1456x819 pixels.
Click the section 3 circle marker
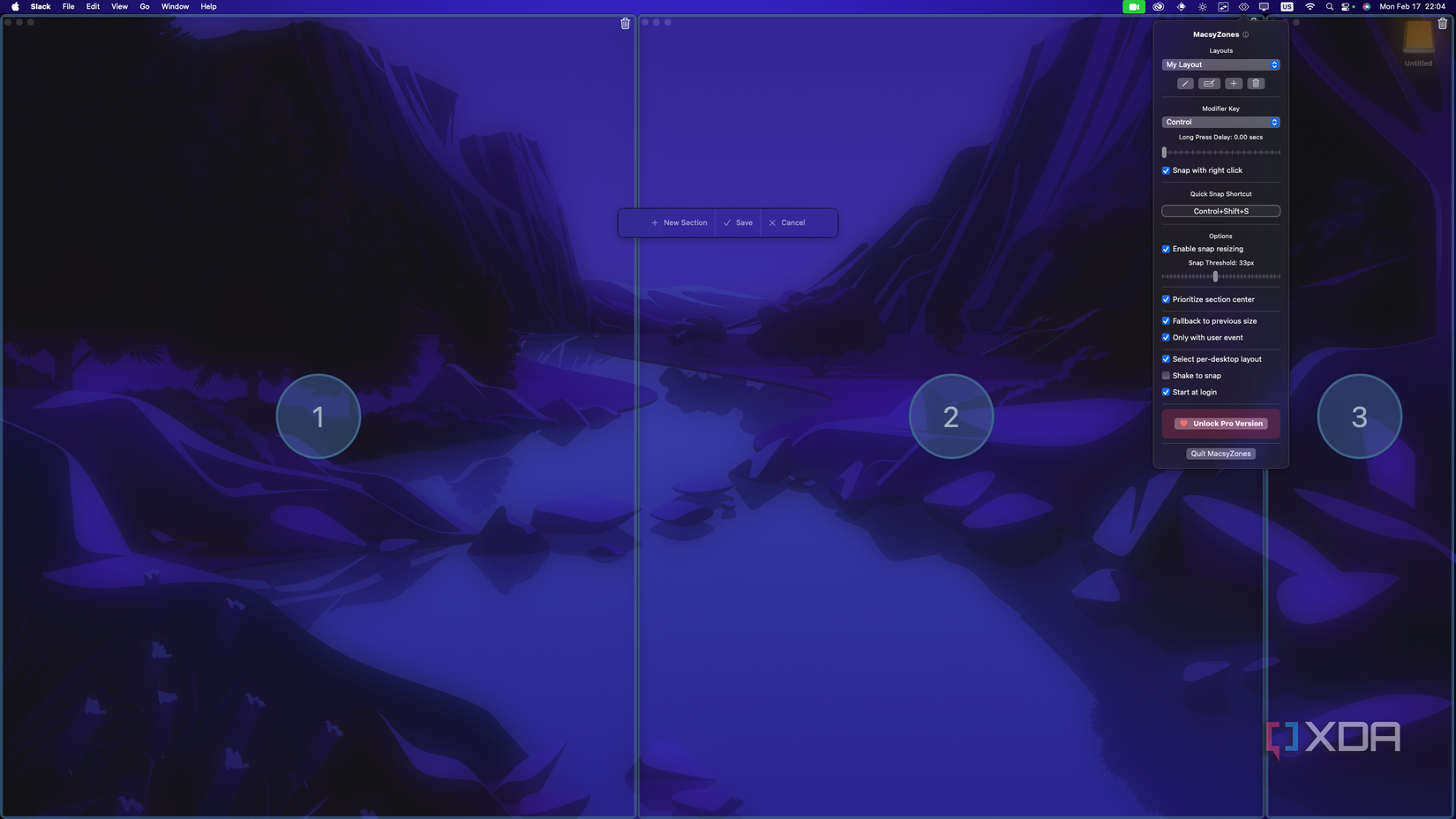(x=1360, y=417)
